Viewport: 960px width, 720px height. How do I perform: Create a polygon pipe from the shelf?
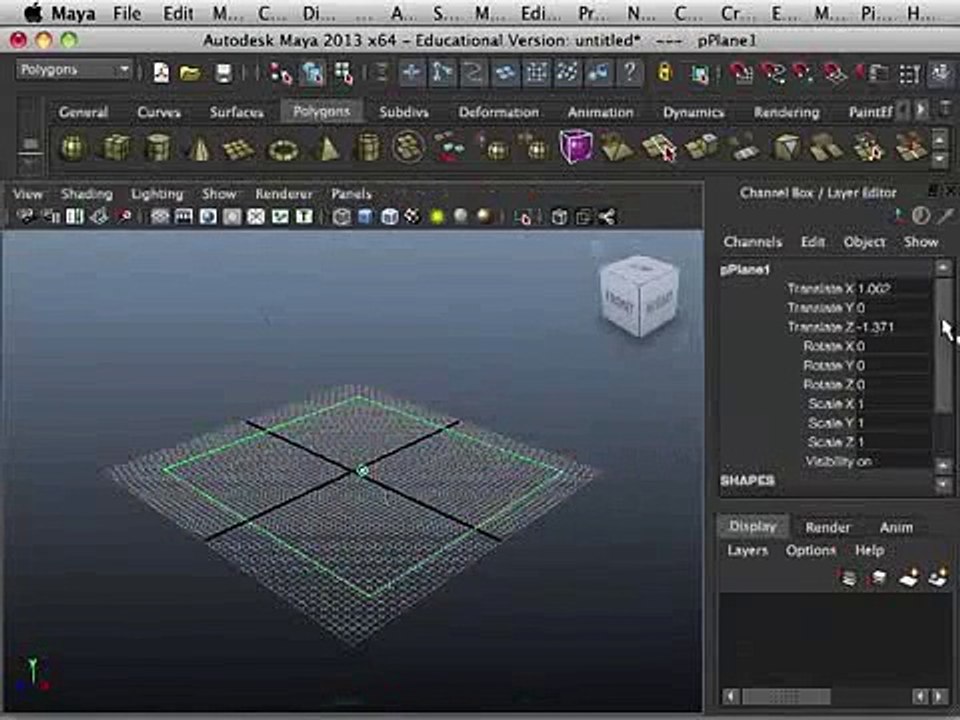pos(368,149)
